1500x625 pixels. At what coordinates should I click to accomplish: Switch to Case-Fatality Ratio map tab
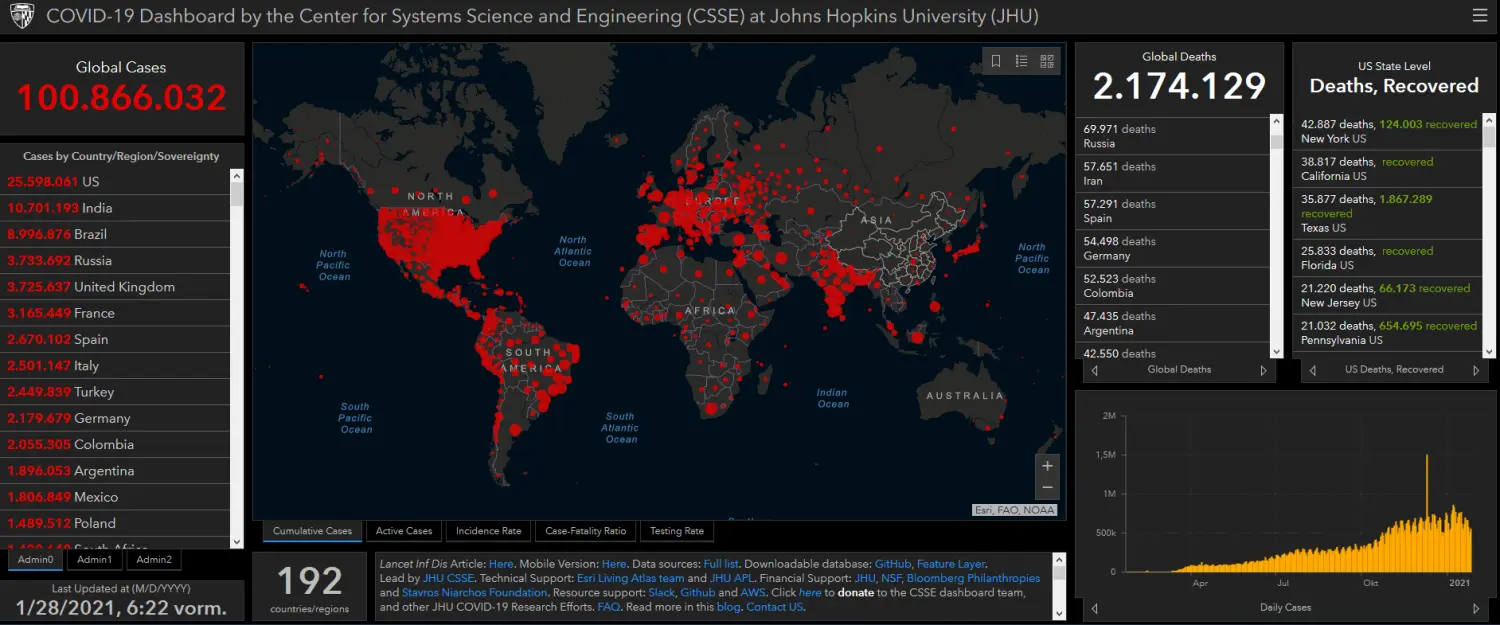pyautogui.click(x=586, y=531)
